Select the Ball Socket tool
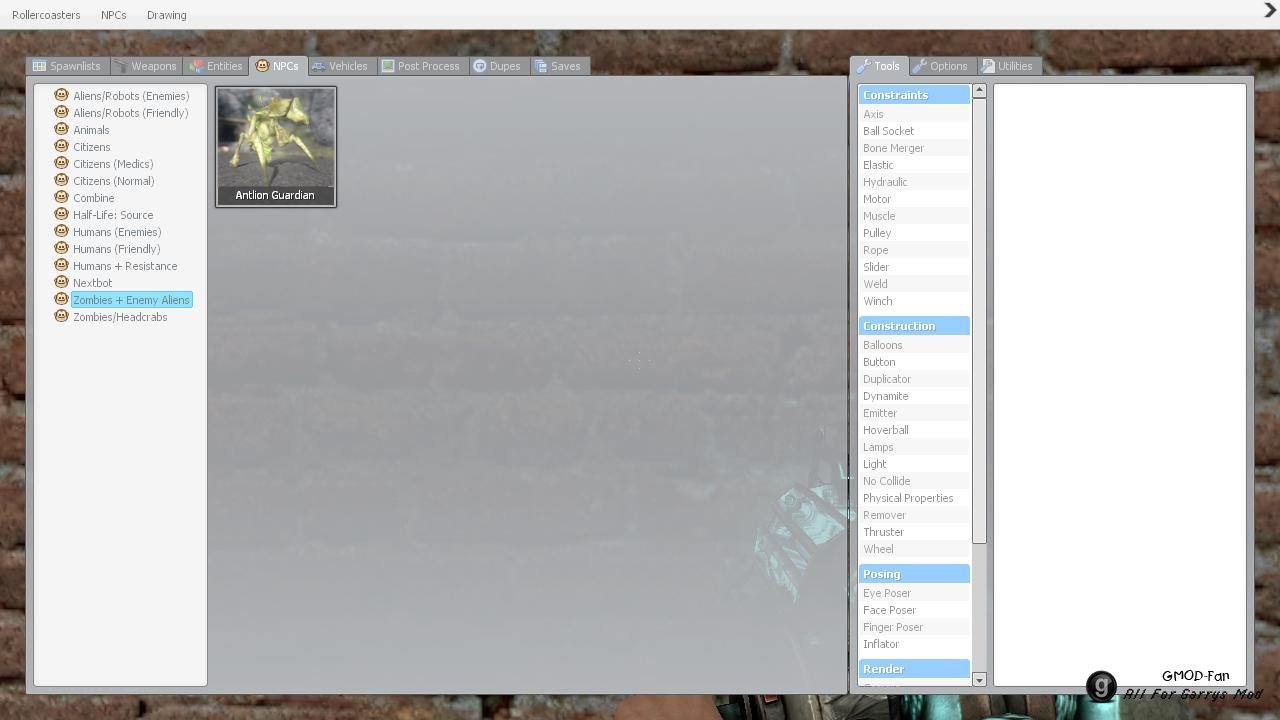The width and height of the screenshot is (1280, 720). tap(914, 131)
